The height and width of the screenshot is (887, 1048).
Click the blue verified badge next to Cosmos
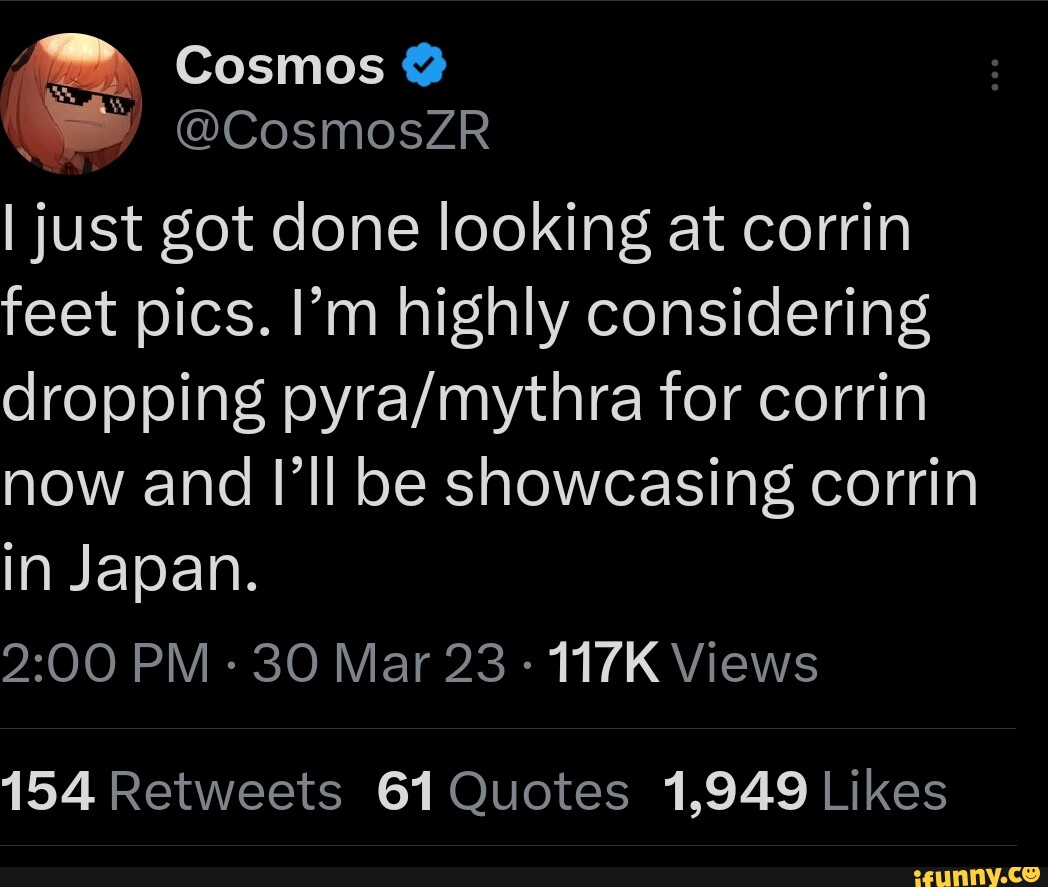click(x=423, y=64)
